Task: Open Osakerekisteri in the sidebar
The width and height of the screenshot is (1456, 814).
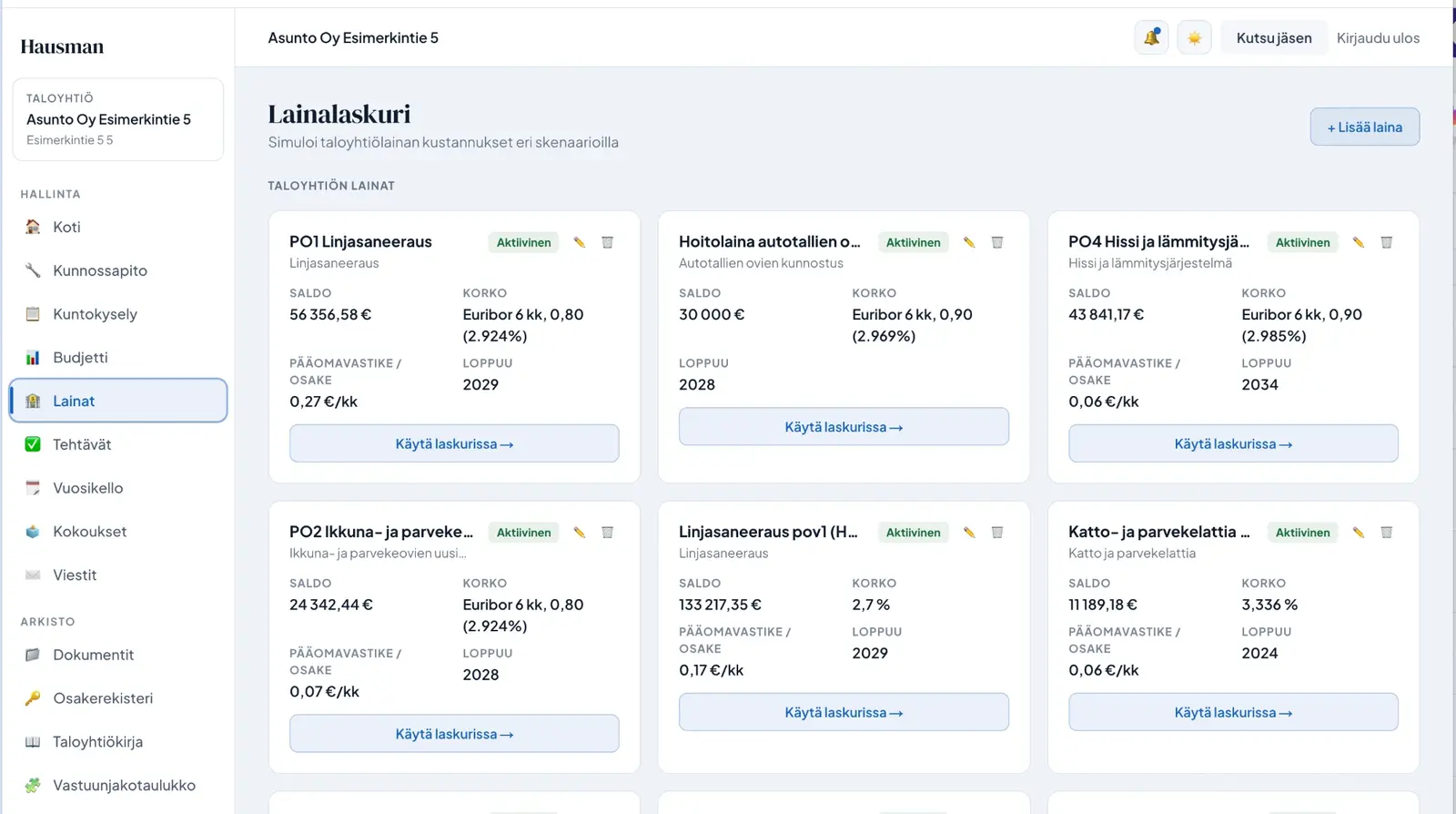Action: (118, 698)
